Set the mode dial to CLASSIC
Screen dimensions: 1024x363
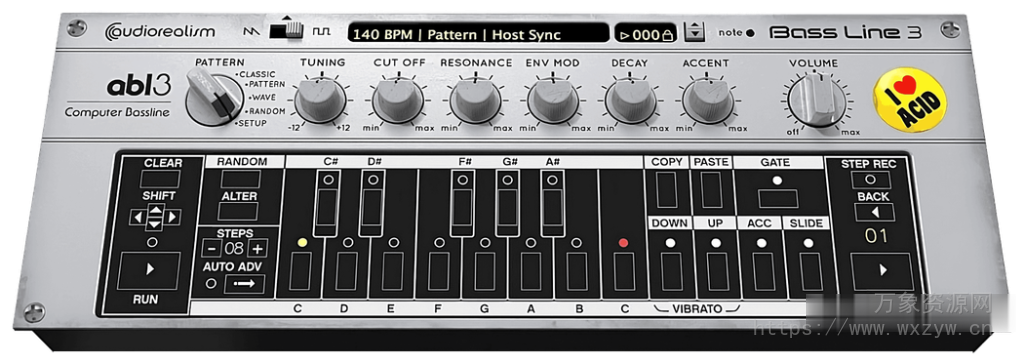(x=258, y=74)
